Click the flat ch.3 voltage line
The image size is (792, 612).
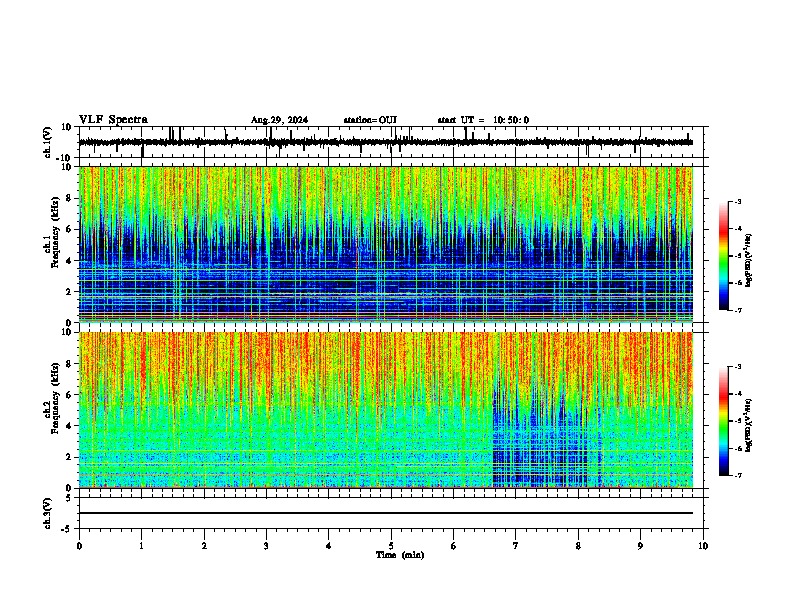(x=386, y=513)
